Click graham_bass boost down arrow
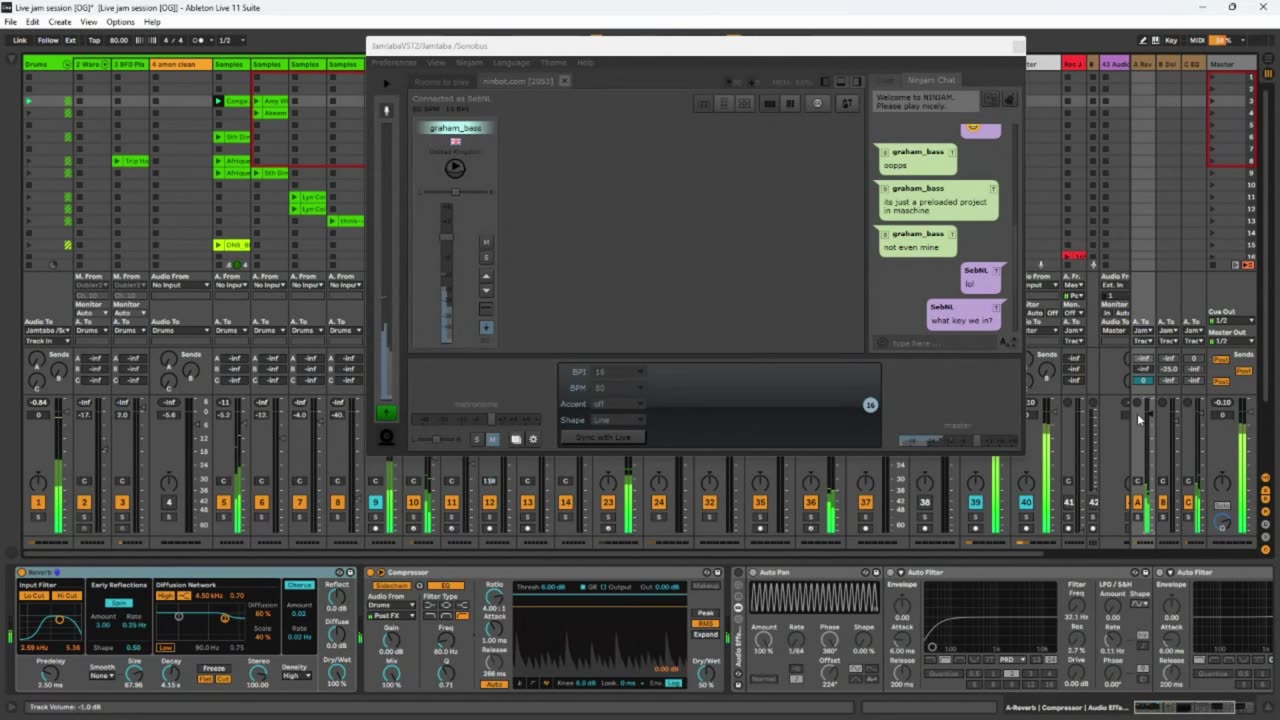 (486, 291)
